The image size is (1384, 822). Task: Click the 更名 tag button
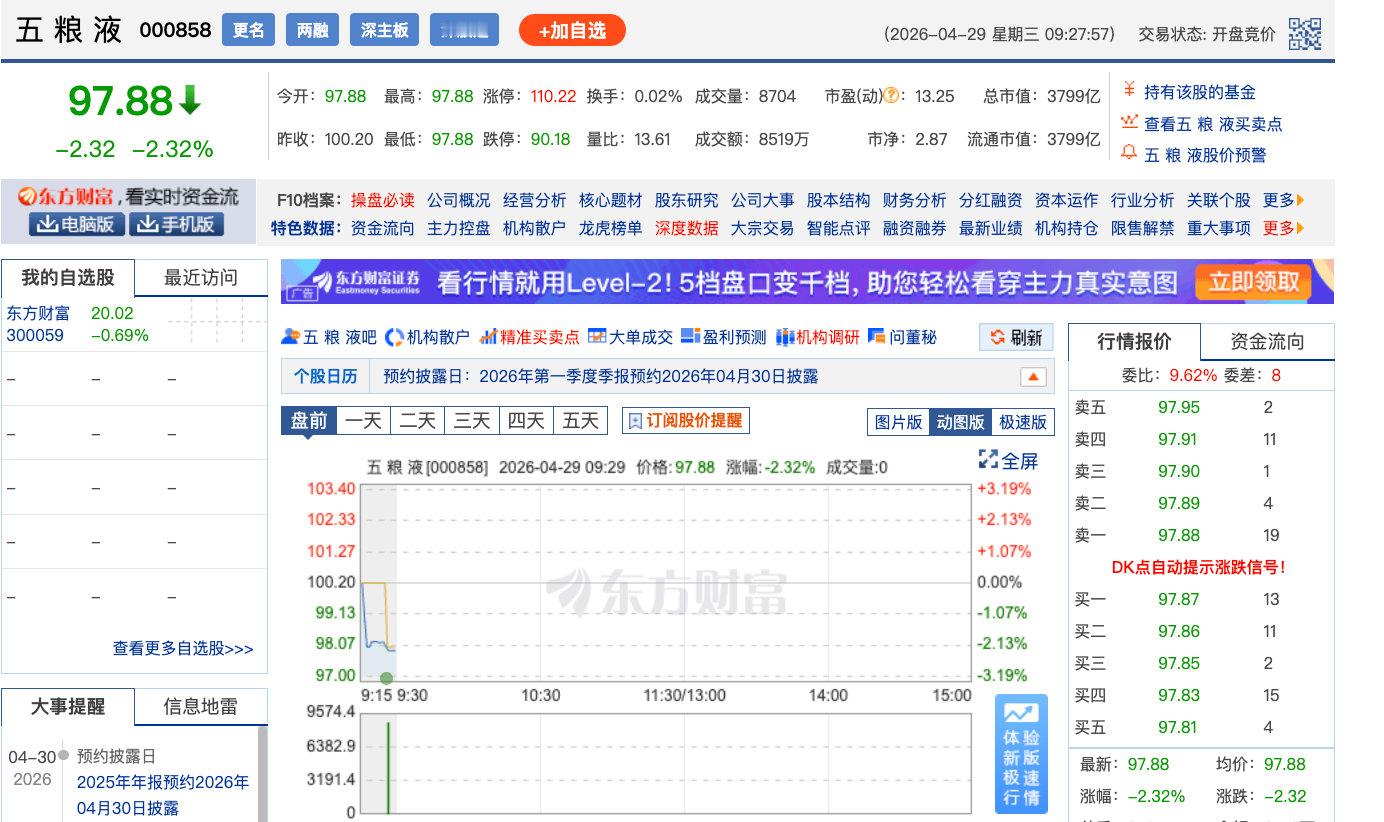click(248, 30)
